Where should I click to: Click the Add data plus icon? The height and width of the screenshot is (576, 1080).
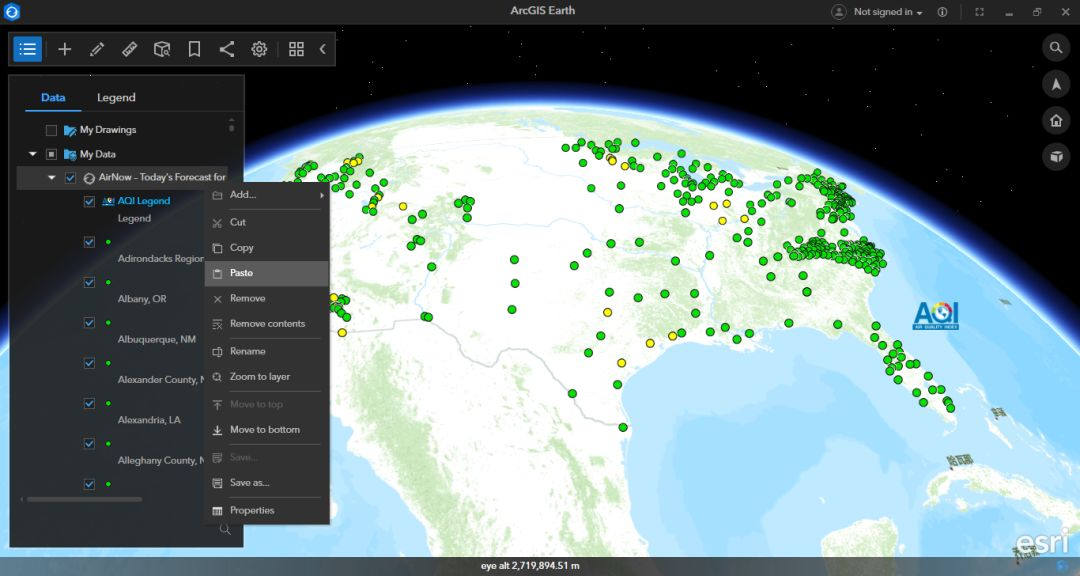pos(65,49)
